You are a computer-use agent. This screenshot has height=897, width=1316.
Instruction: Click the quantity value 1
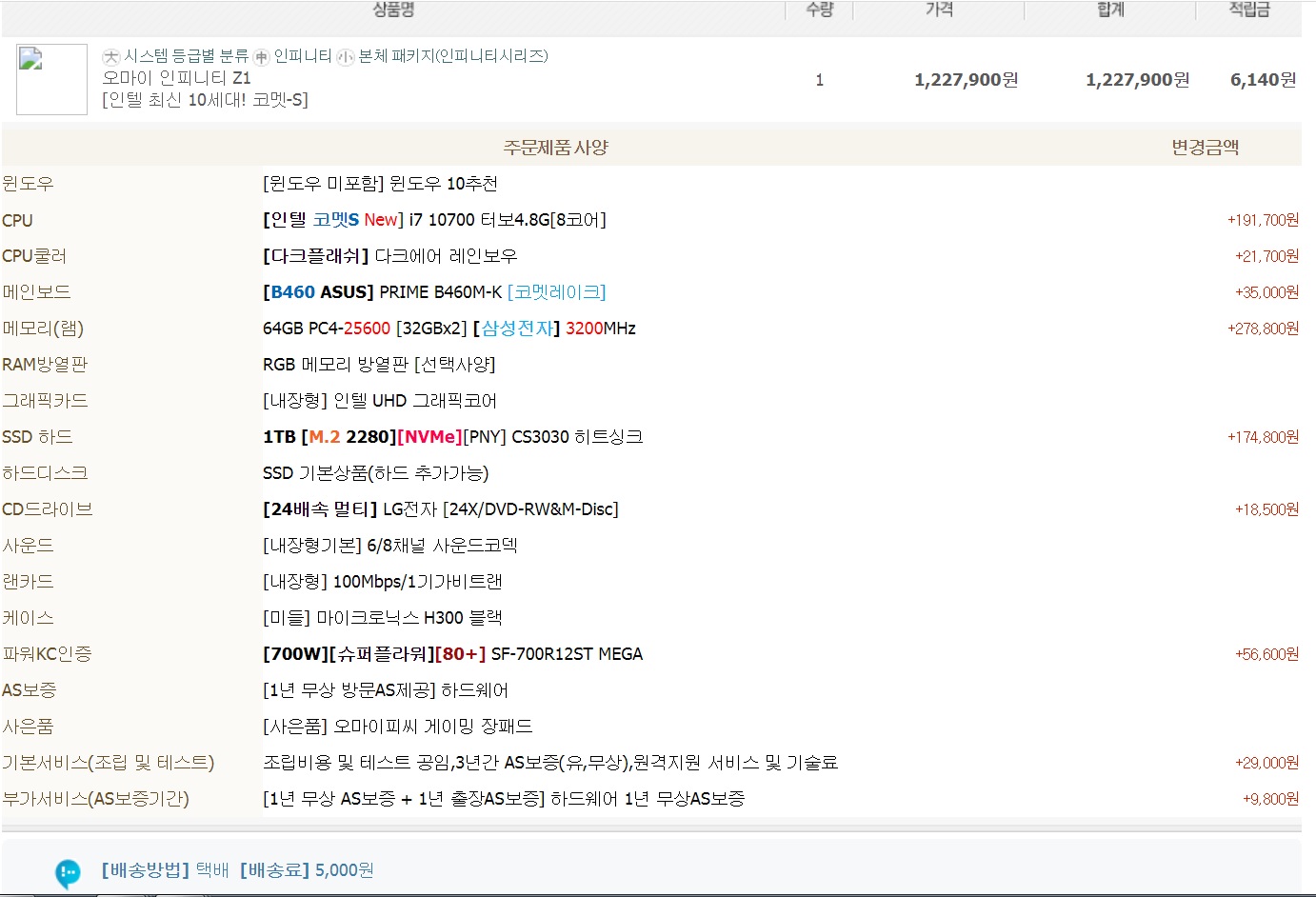coord(819,80)
